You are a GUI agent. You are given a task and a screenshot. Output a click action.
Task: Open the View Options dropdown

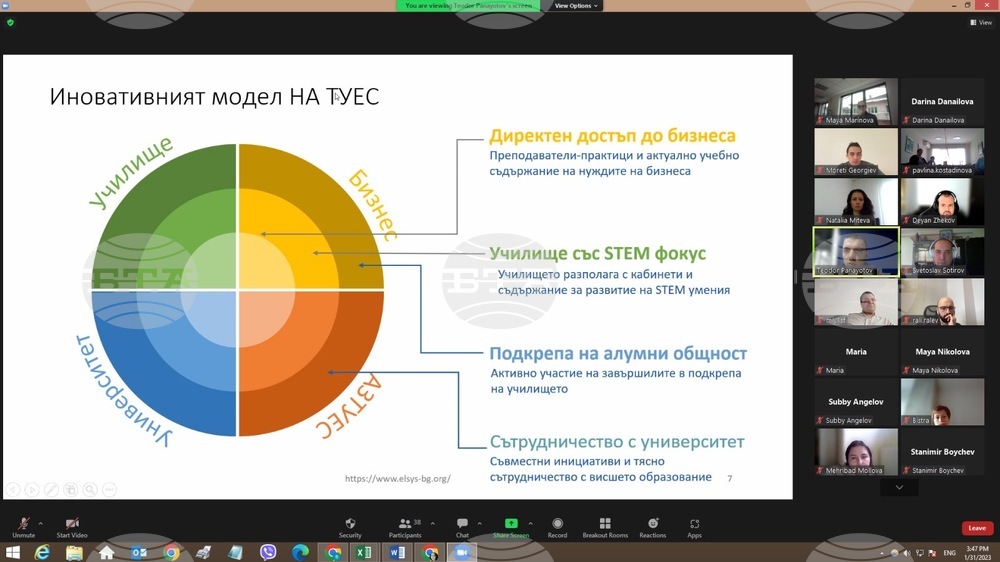577,6
